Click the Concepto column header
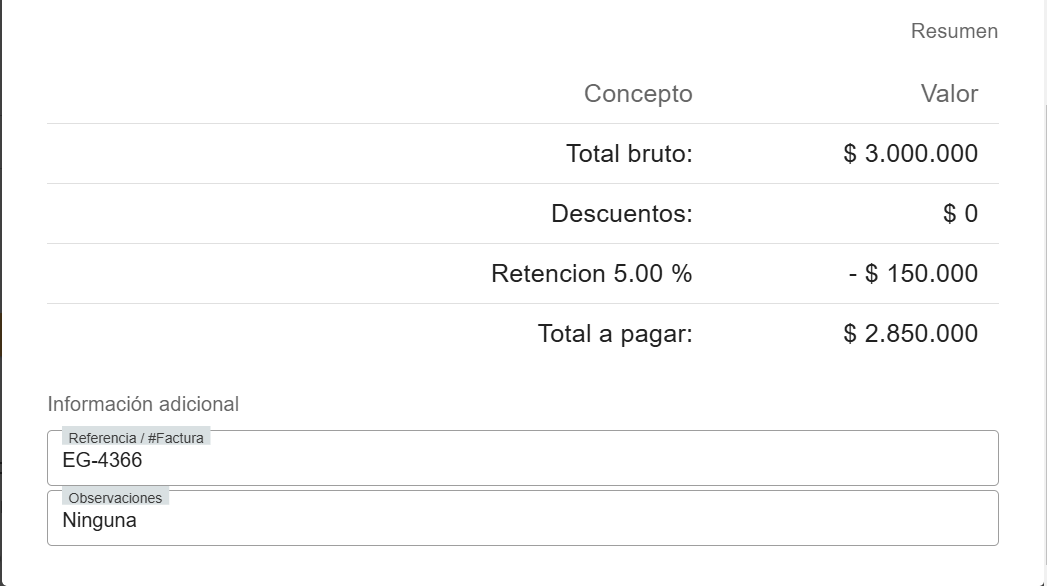Viewport: 1047px width, 586px height. (x=639, y=93)
